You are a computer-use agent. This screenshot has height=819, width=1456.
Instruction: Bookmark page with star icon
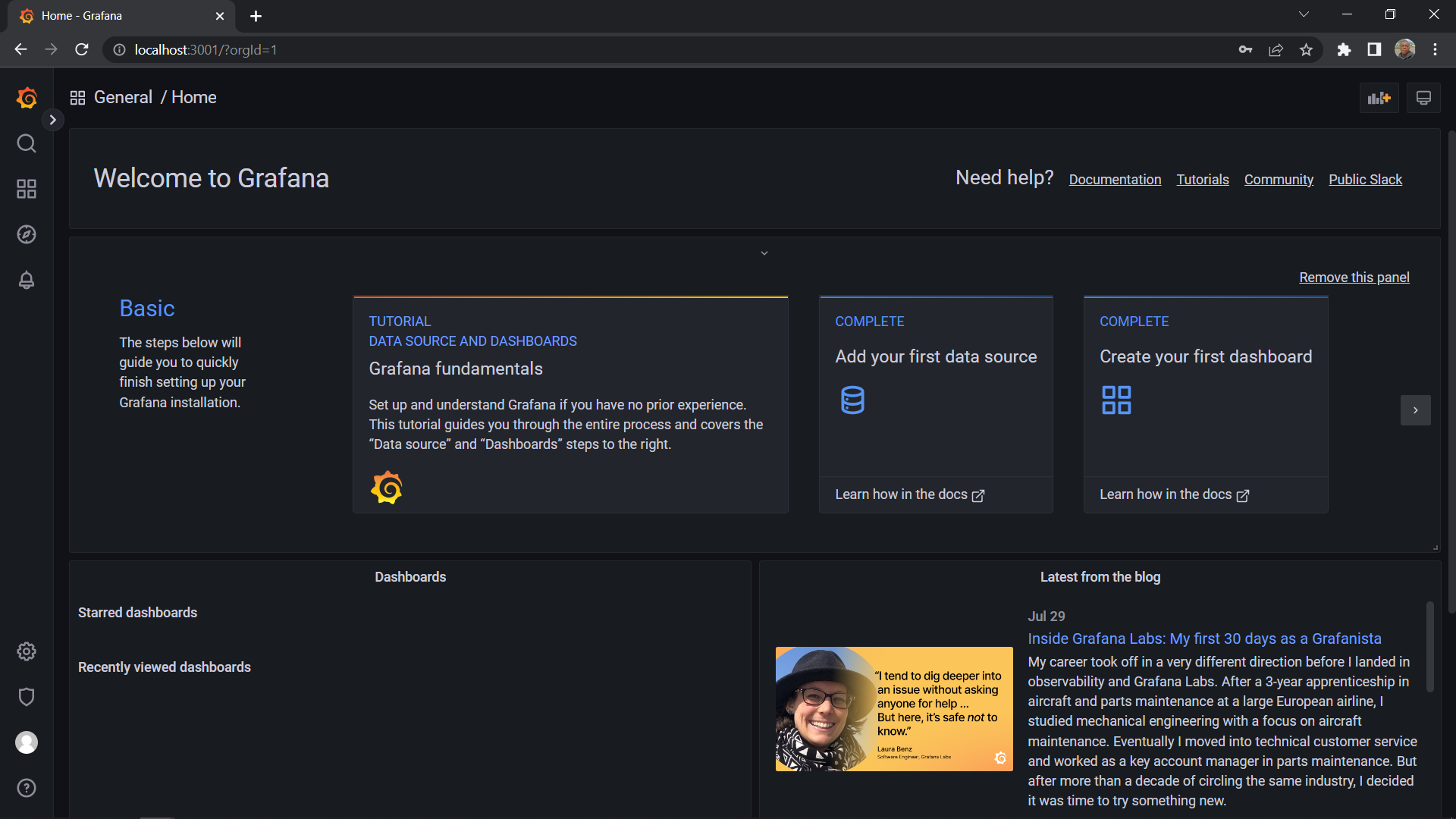point(1306,50)
